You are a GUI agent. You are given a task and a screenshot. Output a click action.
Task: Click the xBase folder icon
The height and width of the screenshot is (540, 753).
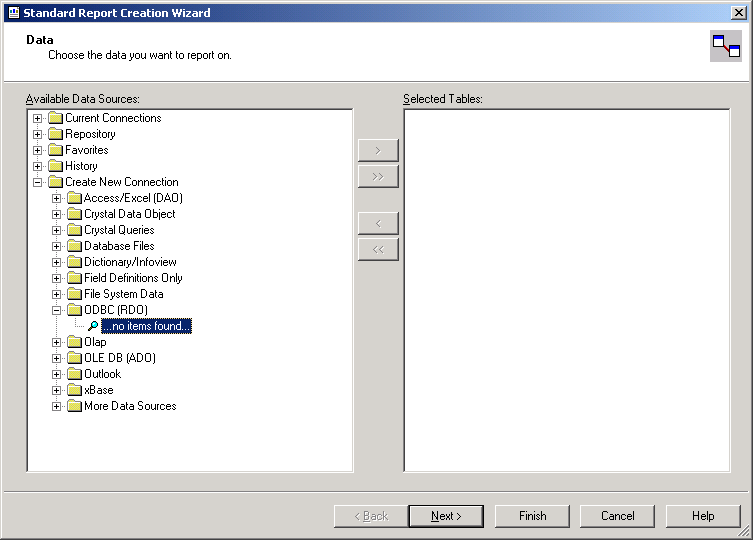click(74, 390)
